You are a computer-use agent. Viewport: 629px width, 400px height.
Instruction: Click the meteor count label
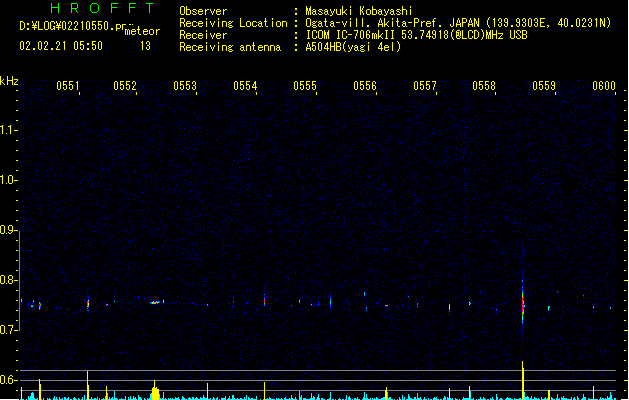coord(142,31)
